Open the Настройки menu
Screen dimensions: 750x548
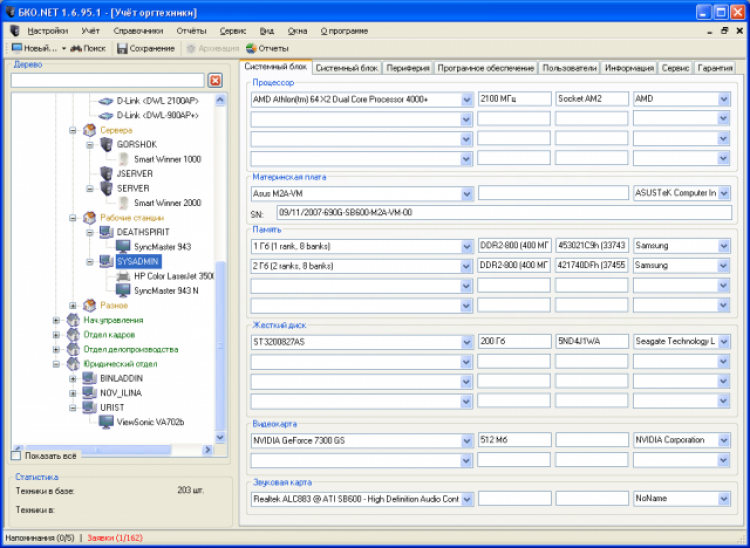tap(47, 31)
